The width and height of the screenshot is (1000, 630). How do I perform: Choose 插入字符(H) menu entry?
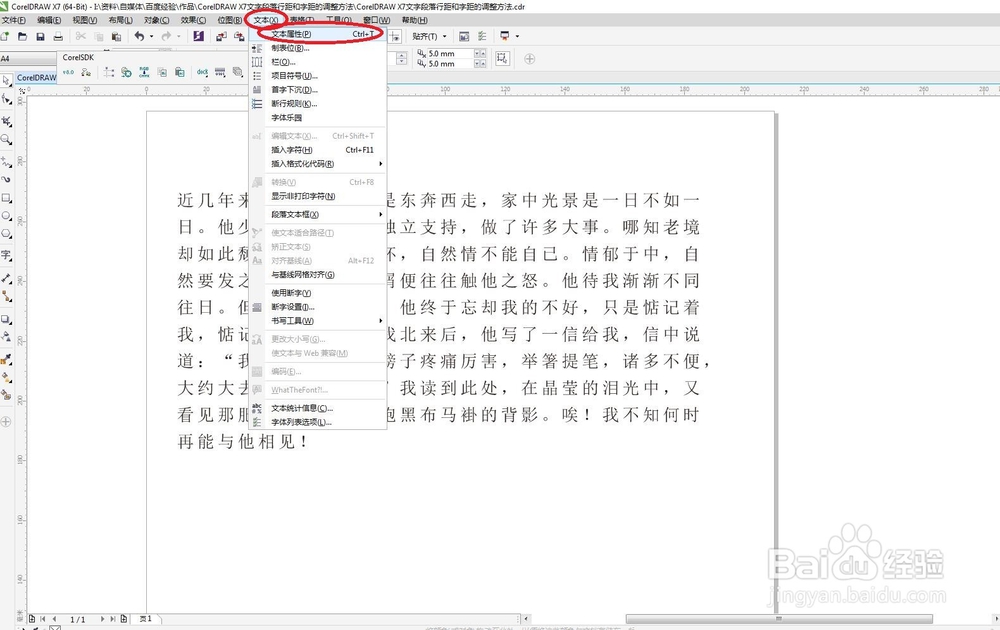click(319, 150)
